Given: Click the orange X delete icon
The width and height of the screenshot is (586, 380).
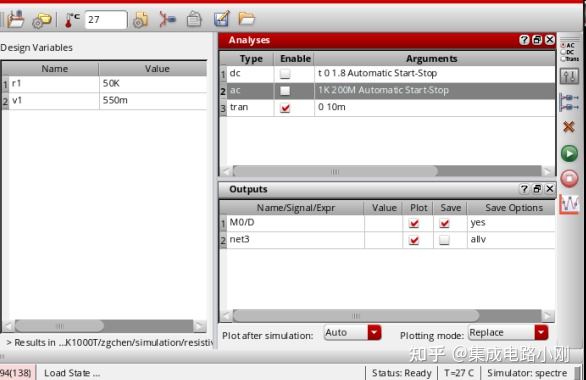Looking at the screenshot, I should coord(568,127).
